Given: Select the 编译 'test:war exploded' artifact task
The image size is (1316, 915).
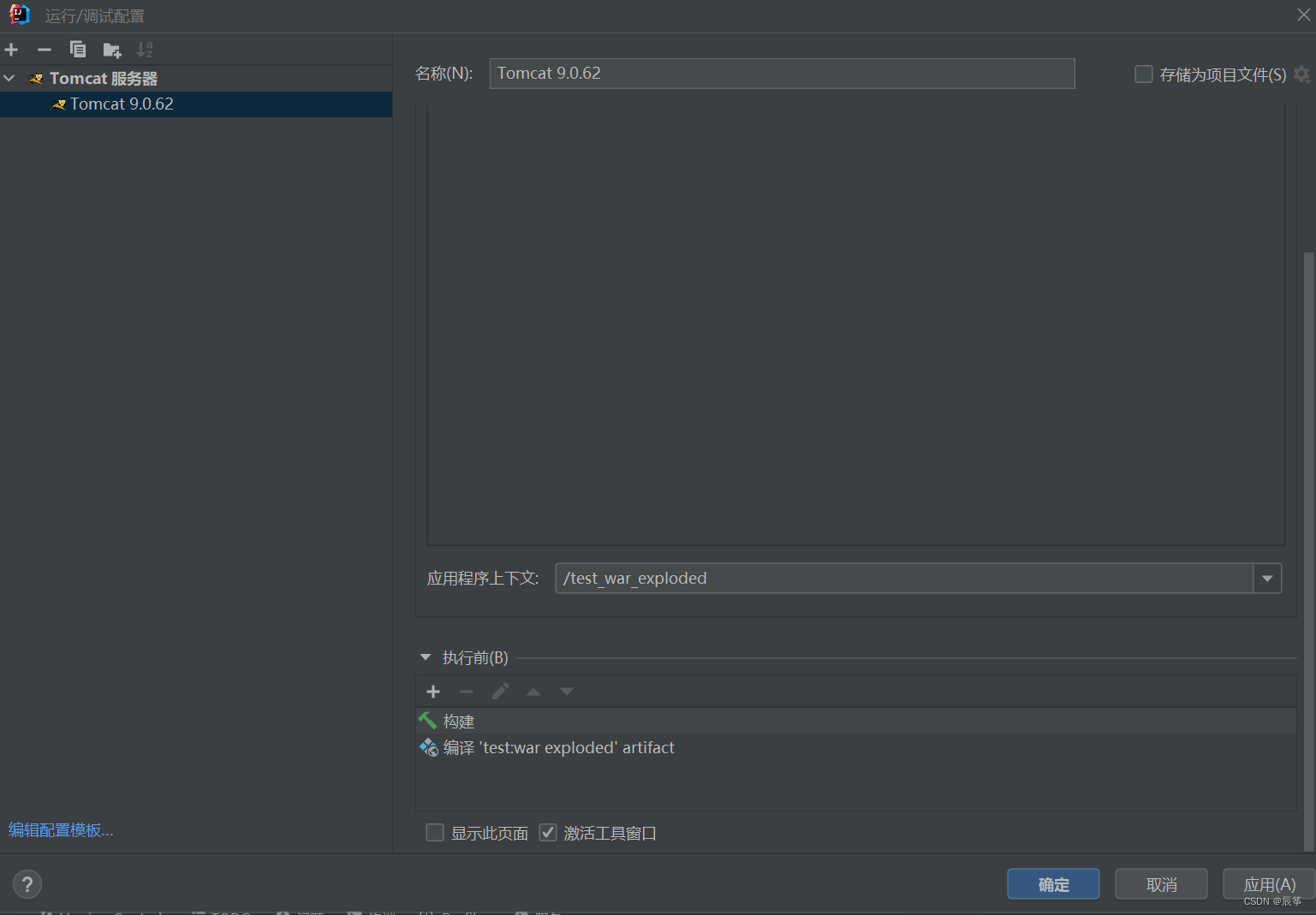Looking at the screenshot, I should pyautogui.click(x=856, y=748).
